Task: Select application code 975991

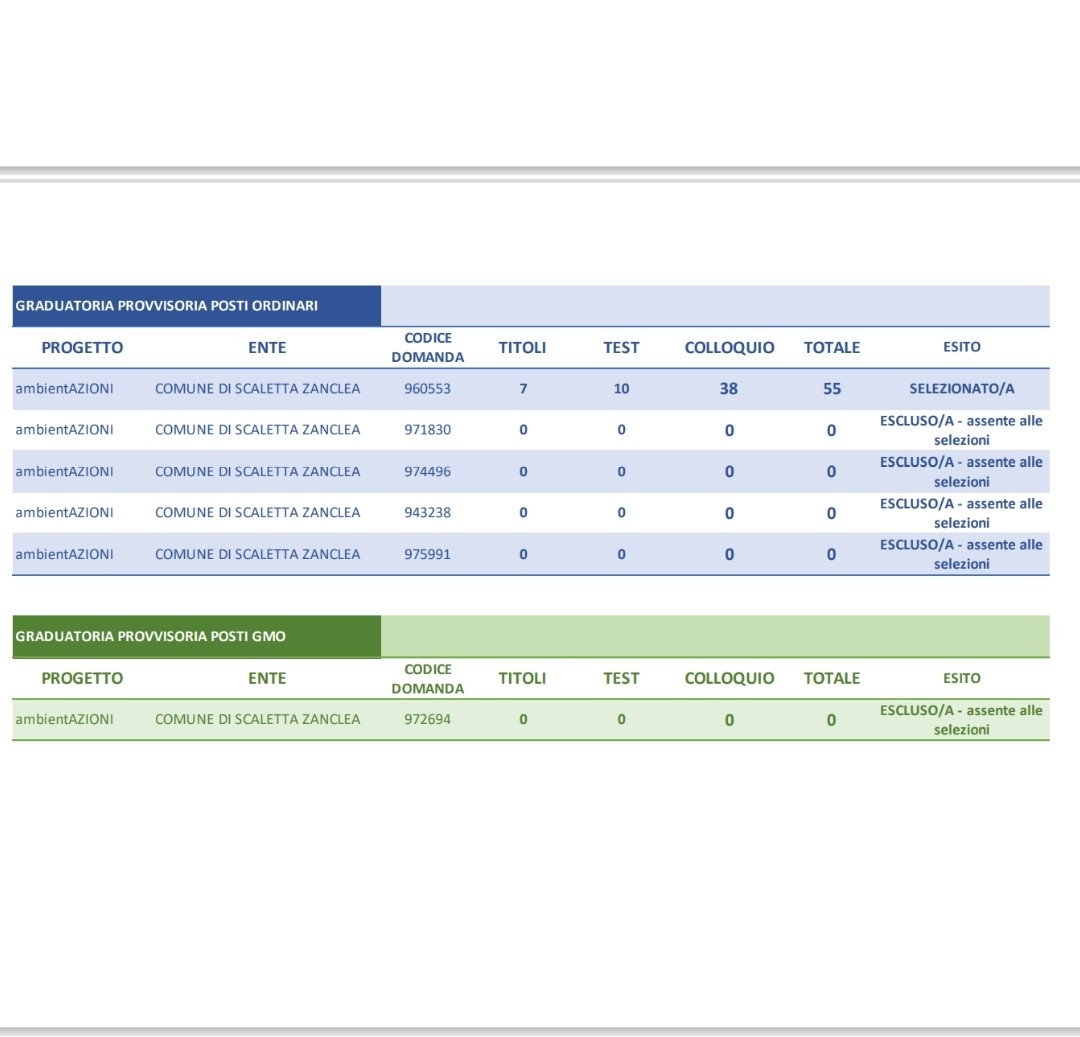Action: pos(427,554)
